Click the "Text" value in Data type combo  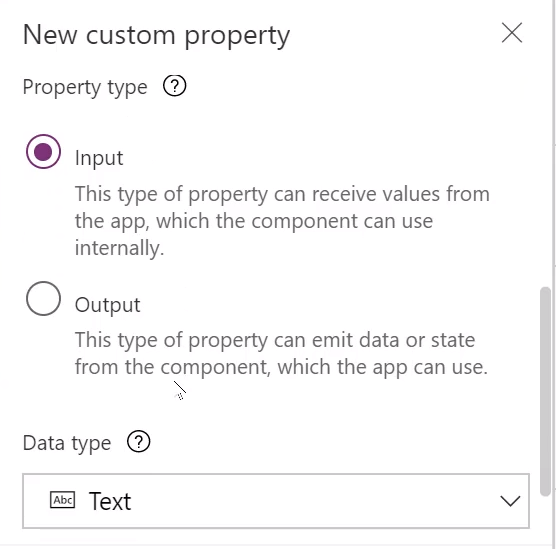[110, 501]
